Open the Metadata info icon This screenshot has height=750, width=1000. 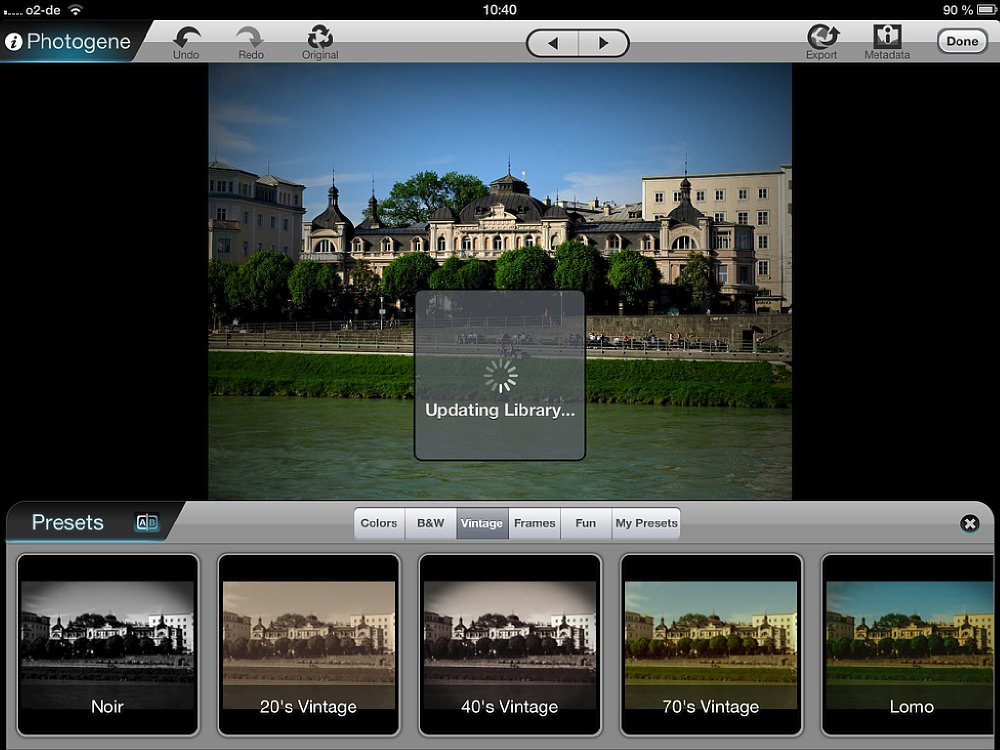(x=887, y=38)
